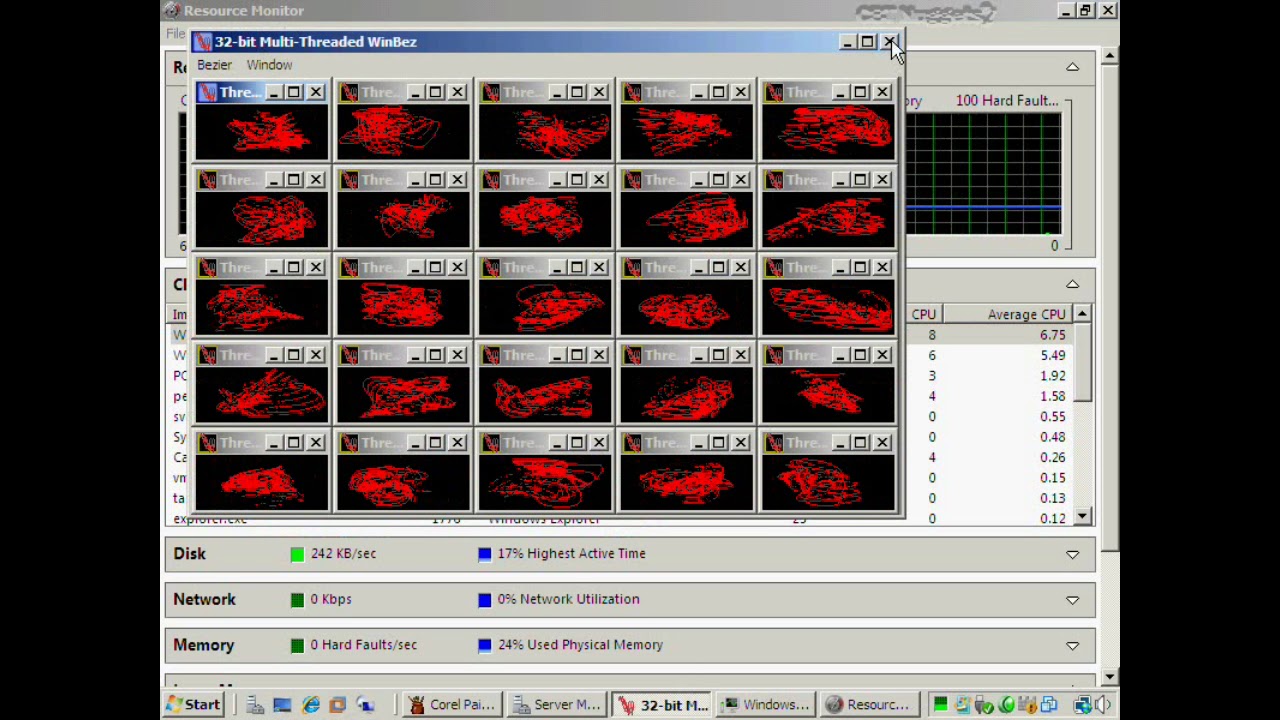The width and height of the screenshot is (1280, 720).
Task: Click the CPU list scroll-down arrow
Action: click(1082, 517)
